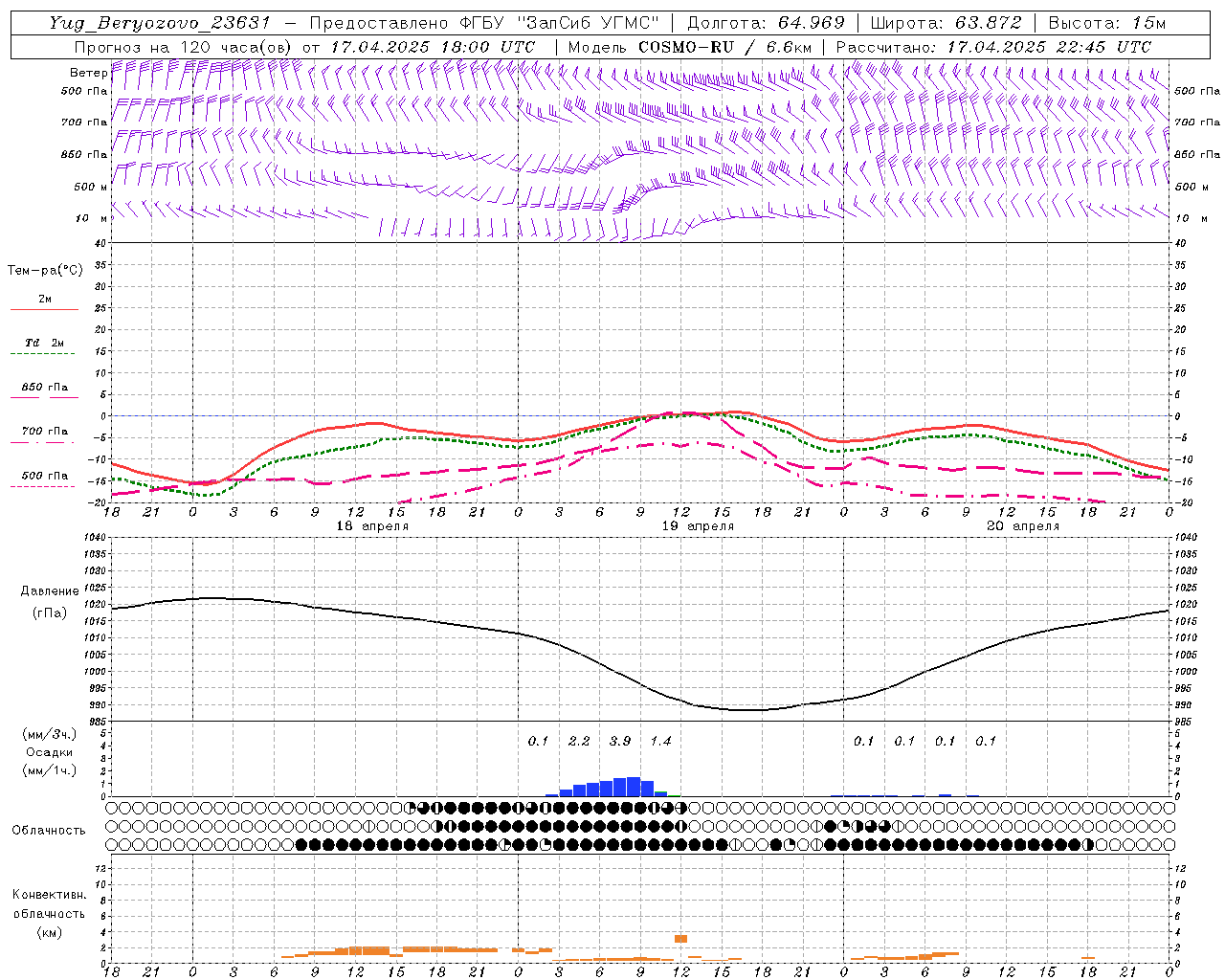1225x980 pixels.
Task: Click the 3-hour precipitation value 3.9
Action: 620,741
